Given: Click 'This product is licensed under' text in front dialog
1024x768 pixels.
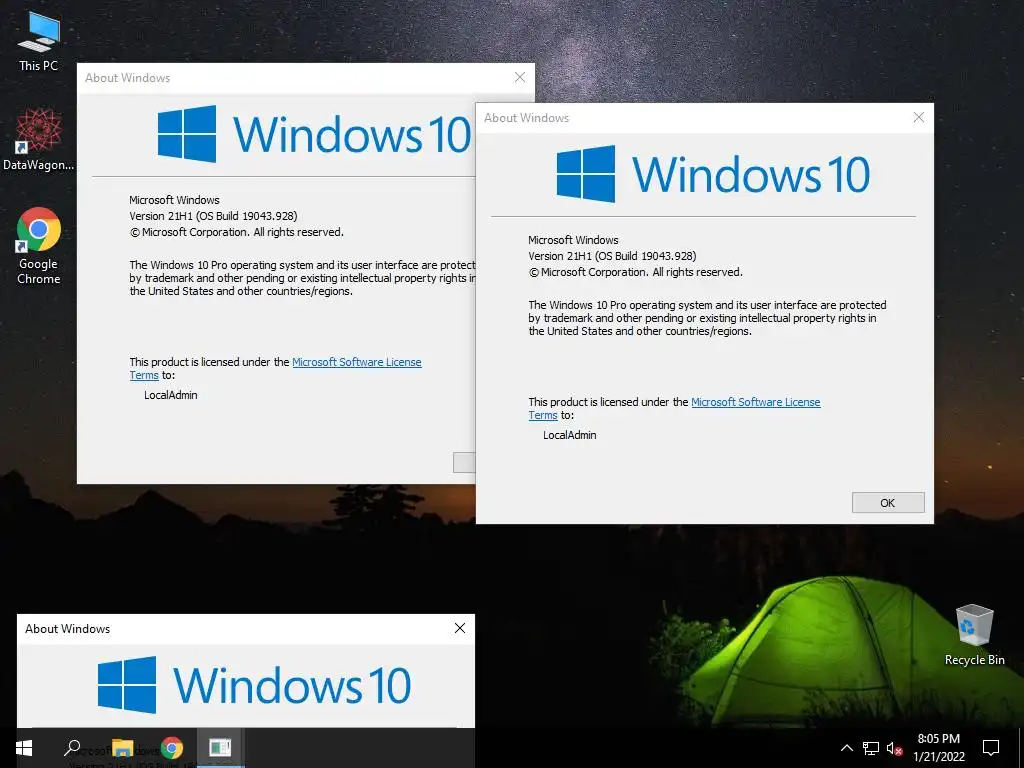Looking at the screenshot, I should 608,402.
